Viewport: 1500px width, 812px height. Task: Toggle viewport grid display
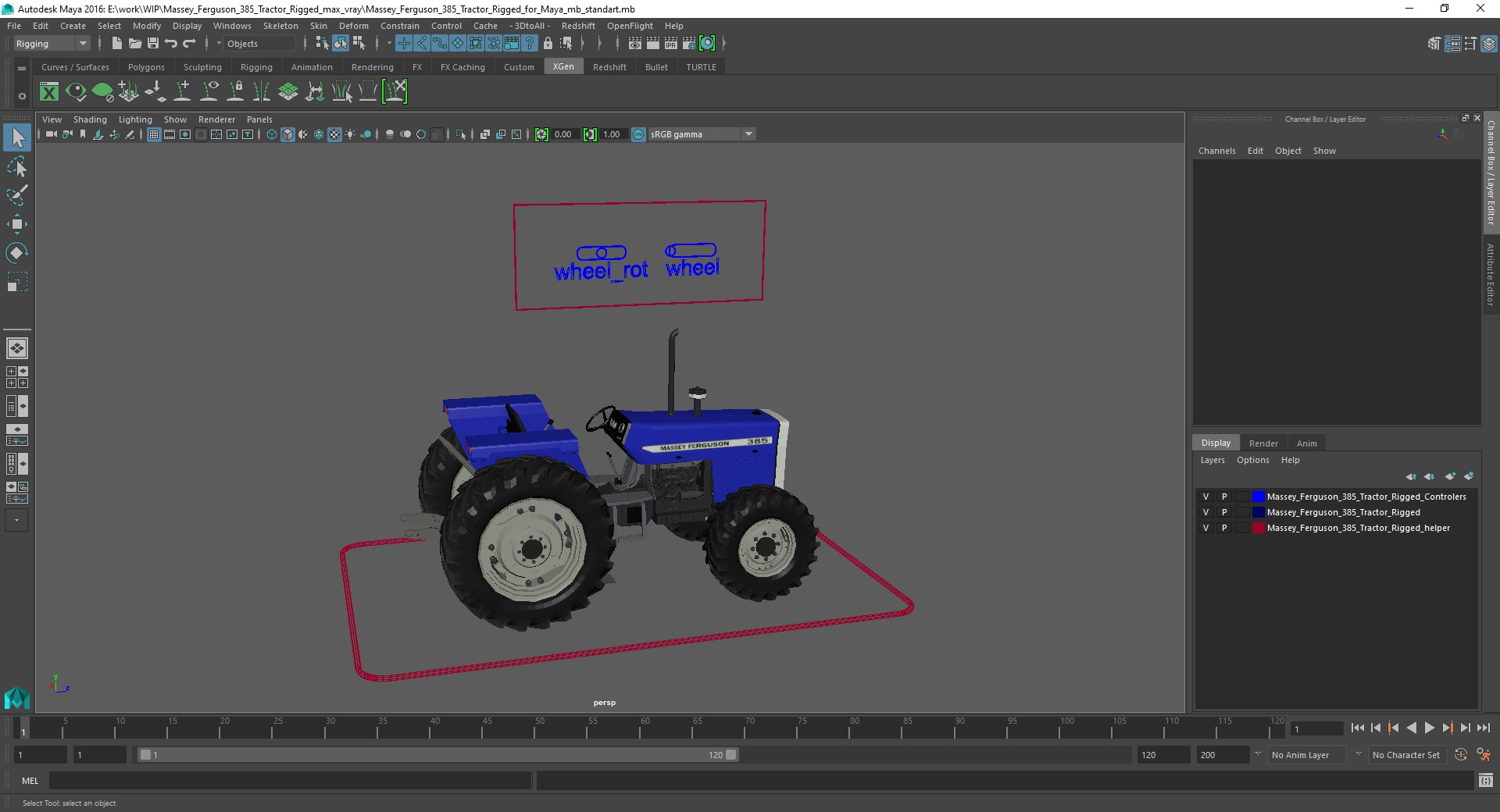(154, 134)
